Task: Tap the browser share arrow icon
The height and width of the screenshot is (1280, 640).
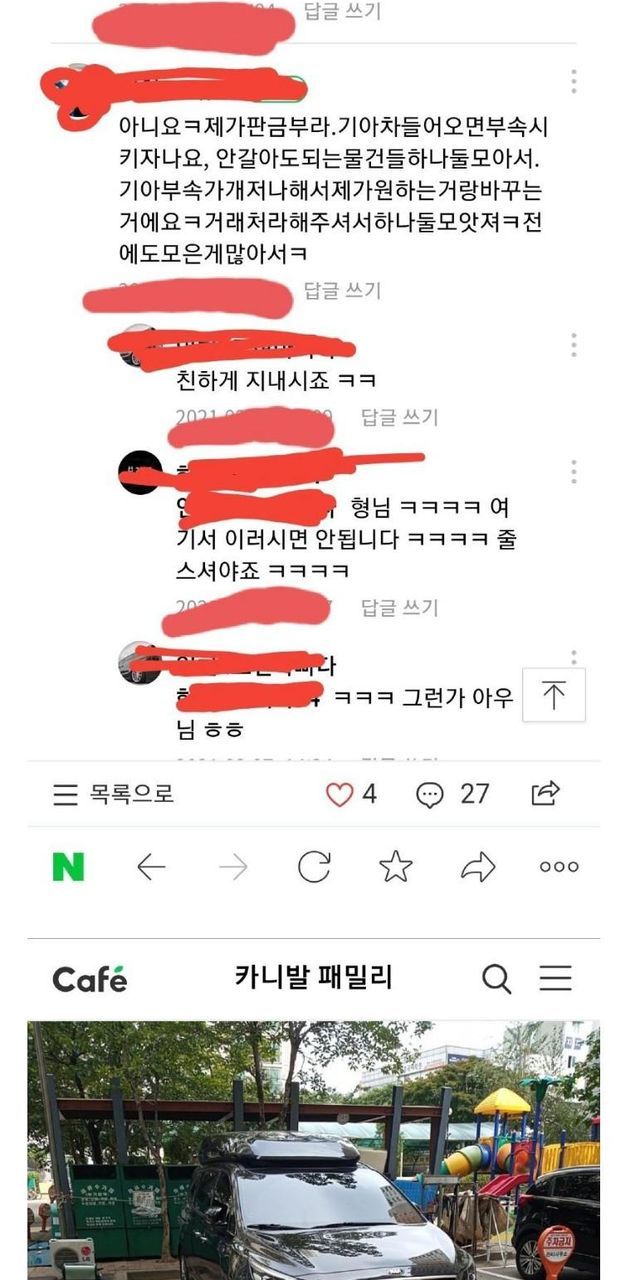Action: click(x=478, y=867)
